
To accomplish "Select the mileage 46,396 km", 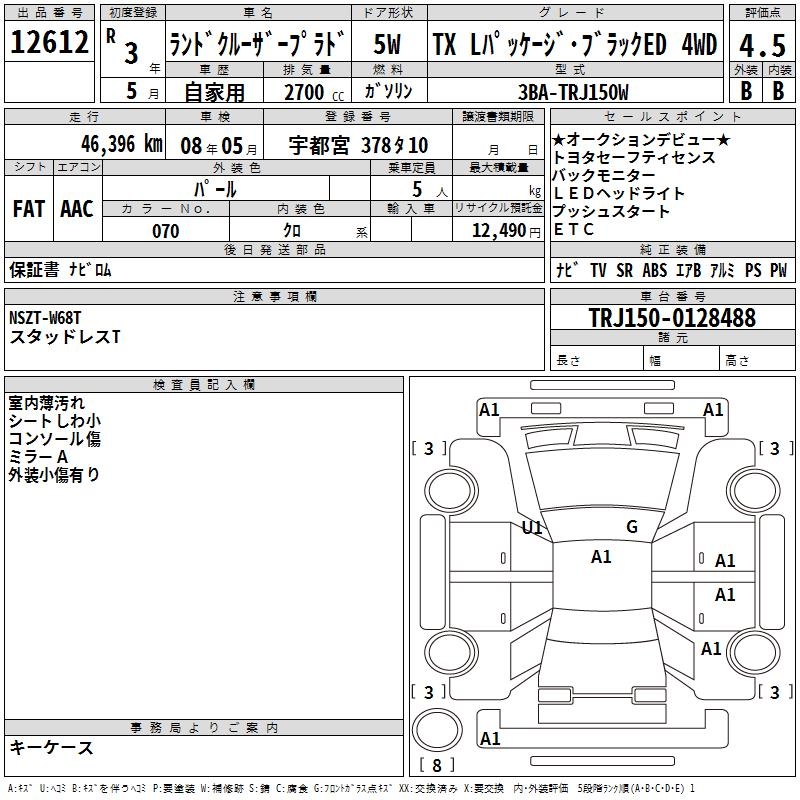I will click(x=121, y=144).
